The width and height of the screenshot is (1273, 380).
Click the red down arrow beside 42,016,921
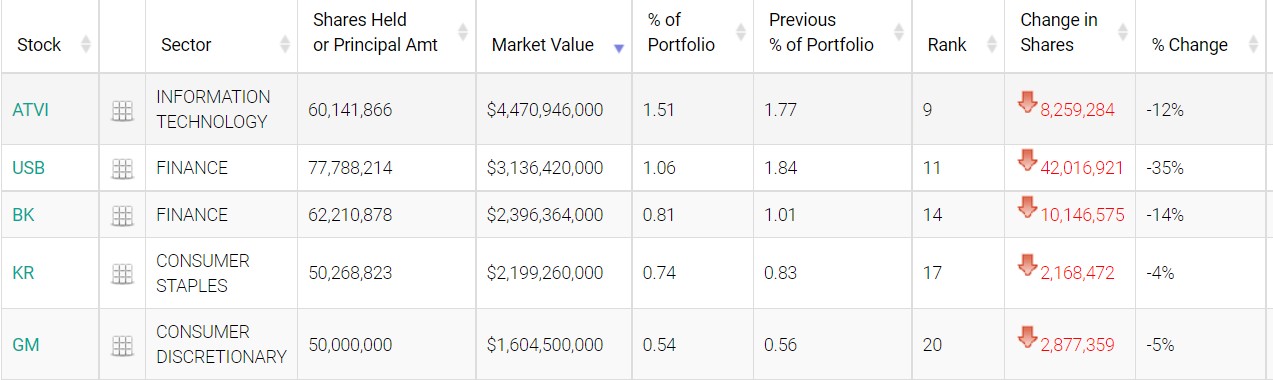point(1028,160)
